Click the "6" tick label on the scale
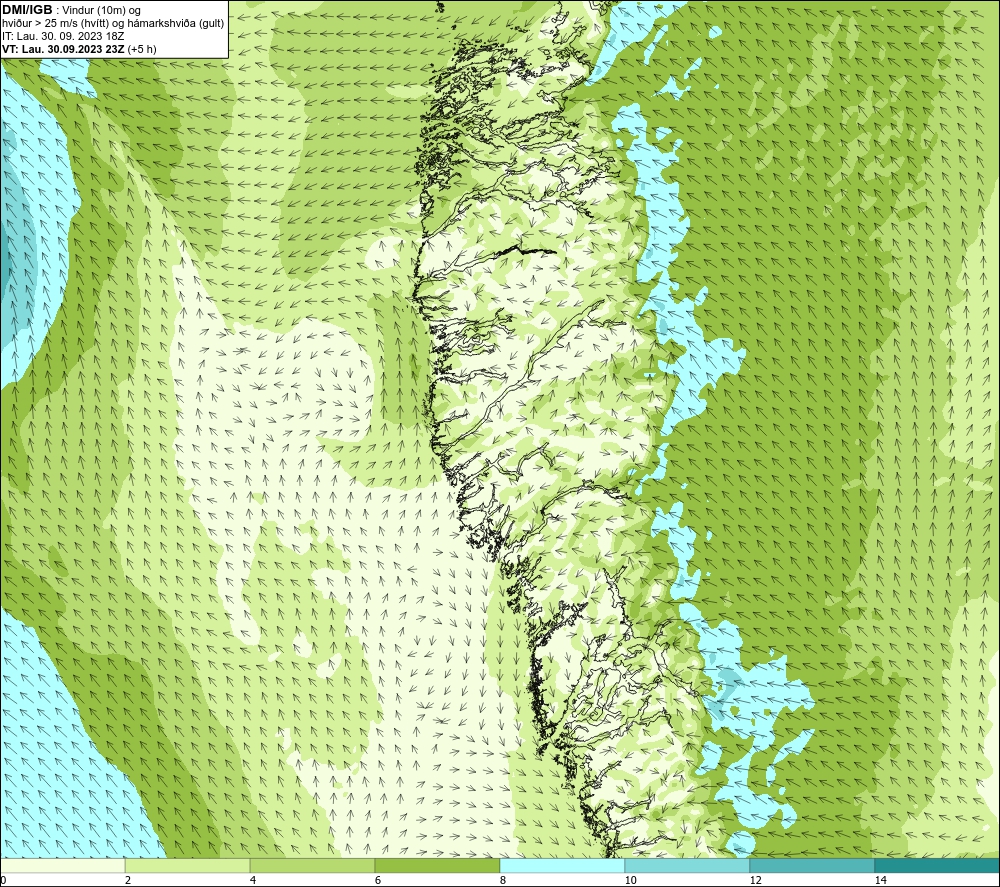This screenshot has height=887, width=1000. [x=378, y=881]
